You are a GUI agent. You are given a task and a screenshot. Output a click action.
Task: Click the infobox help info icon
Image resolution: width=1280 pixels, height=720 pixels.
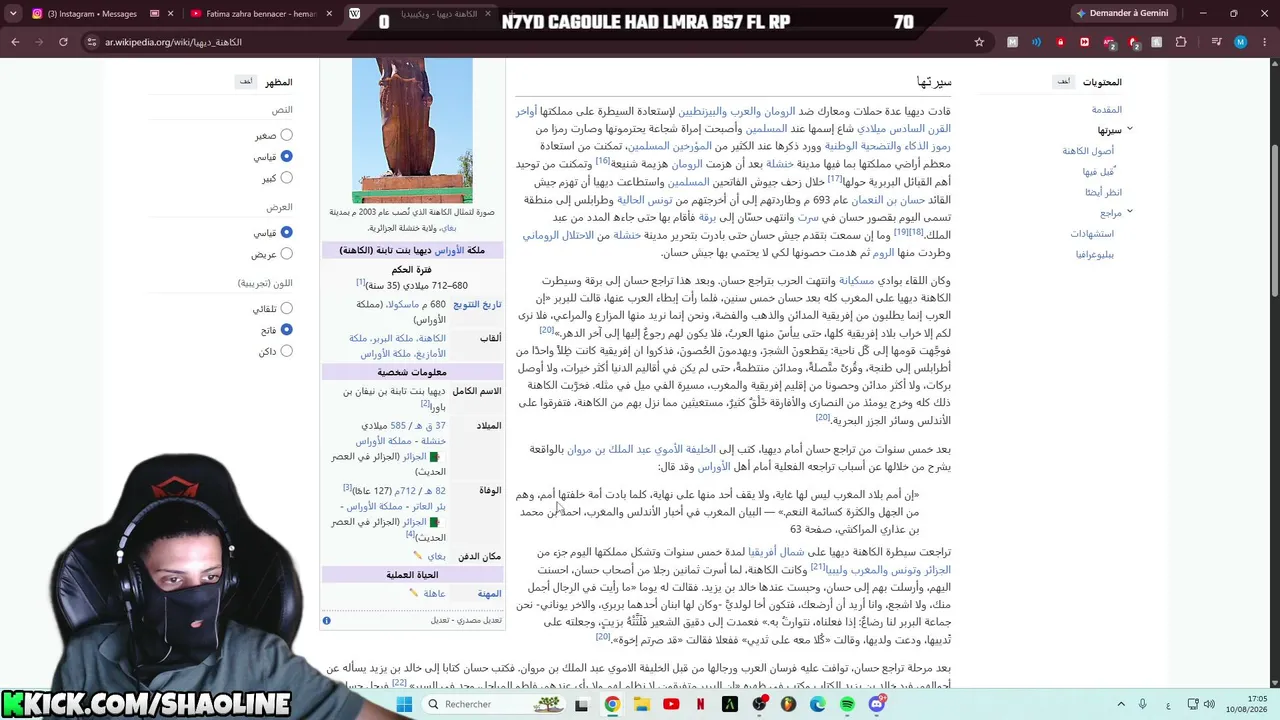click(x=326, y=620)
